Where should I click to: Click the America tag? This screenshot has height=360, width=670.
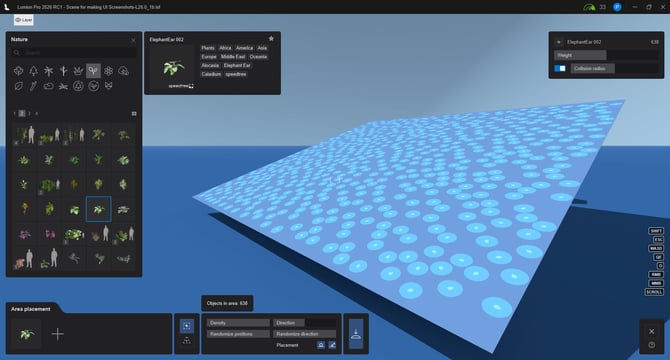tap(244, 48)
